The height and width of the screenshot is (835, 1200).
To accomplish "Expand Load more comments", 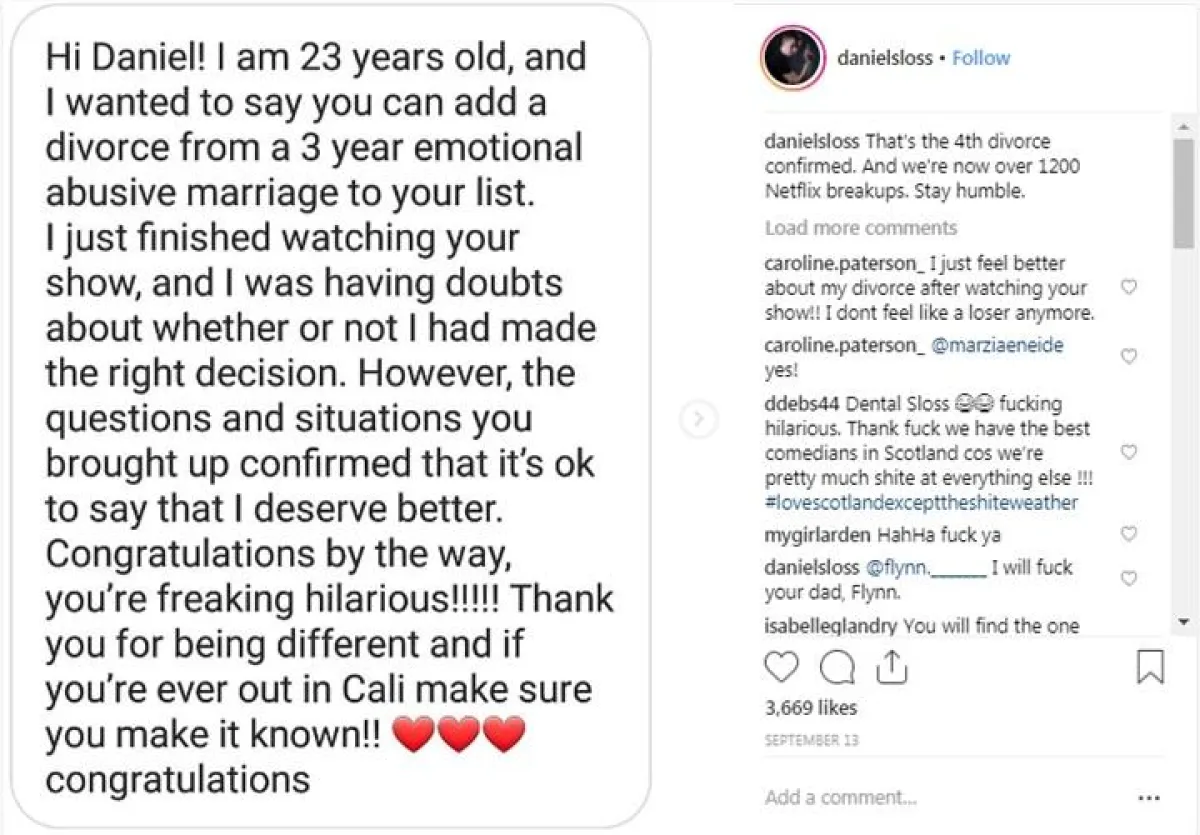I will coord(861,228).
